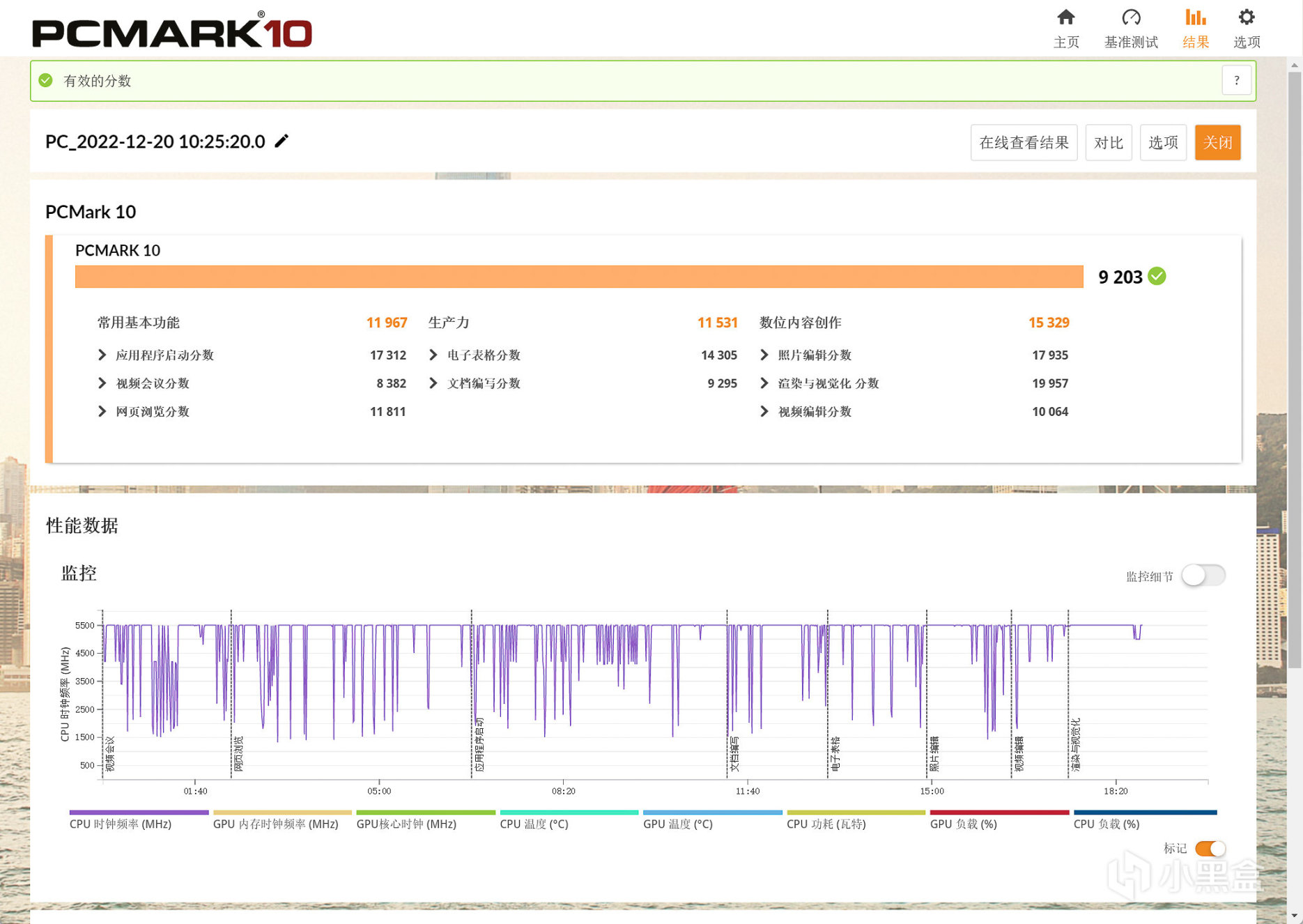1303x924 pixels.
Task: Click the 渲染与视觉化 score value 19 957
Action: (x=1050, y=383)
